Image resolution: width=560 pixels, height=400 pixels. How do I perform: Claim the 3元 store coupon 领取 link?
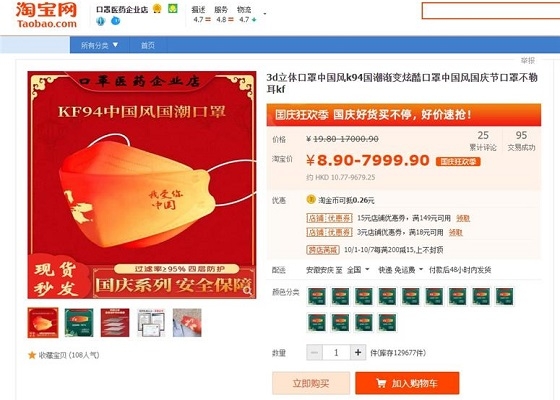pos(455,232)
